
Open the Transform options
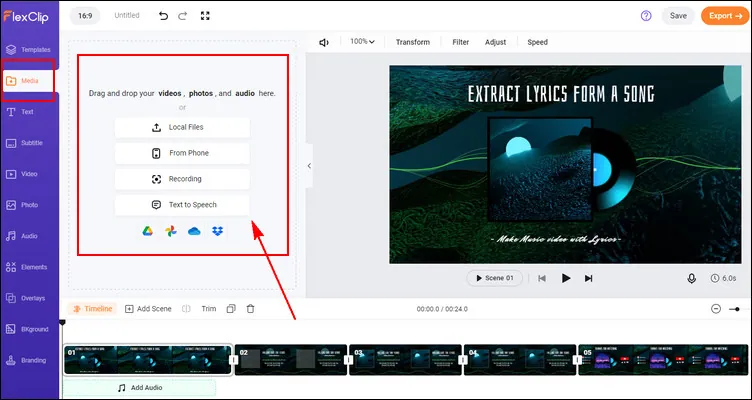click(412, 42)
